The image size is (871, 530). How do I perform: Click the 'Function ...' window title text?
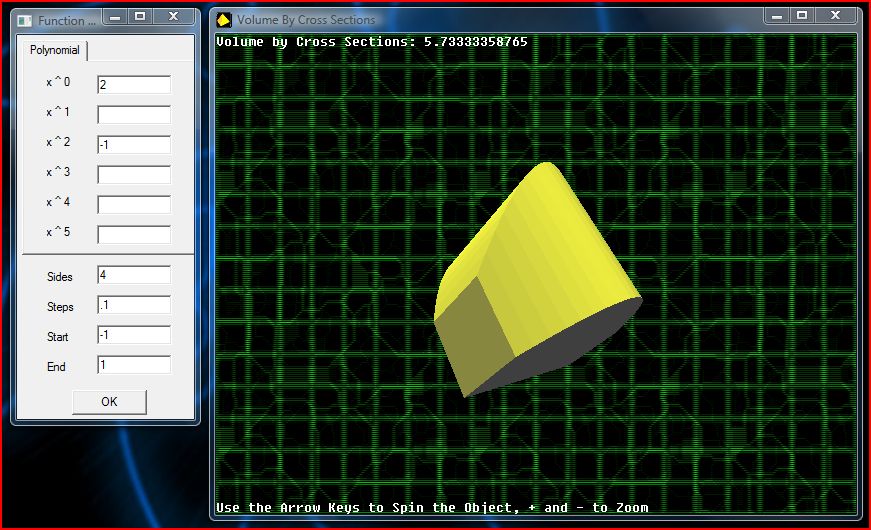pos(67,21)
